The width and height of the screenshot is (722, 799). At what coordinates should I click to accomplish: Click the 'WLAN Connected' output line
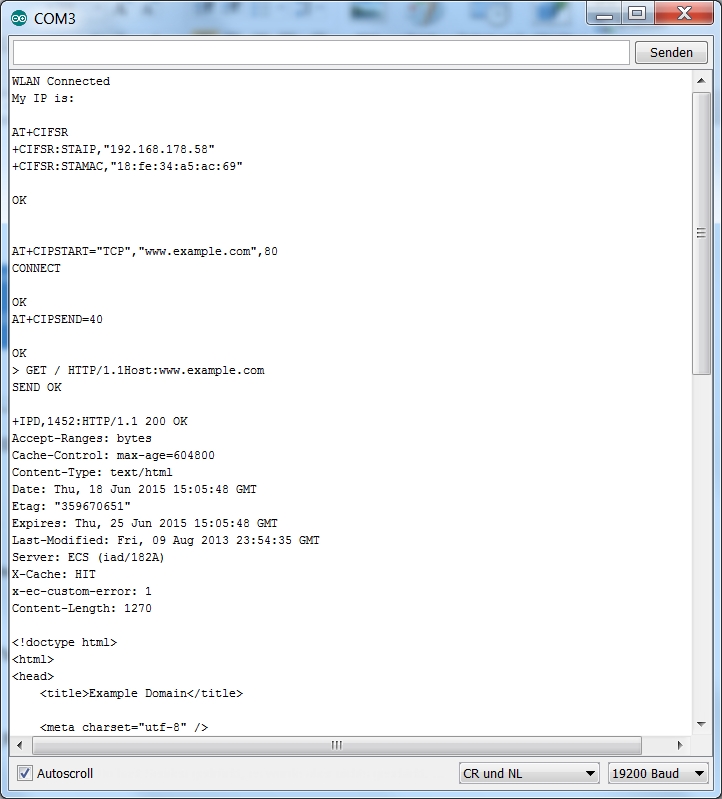click(61, 82)
